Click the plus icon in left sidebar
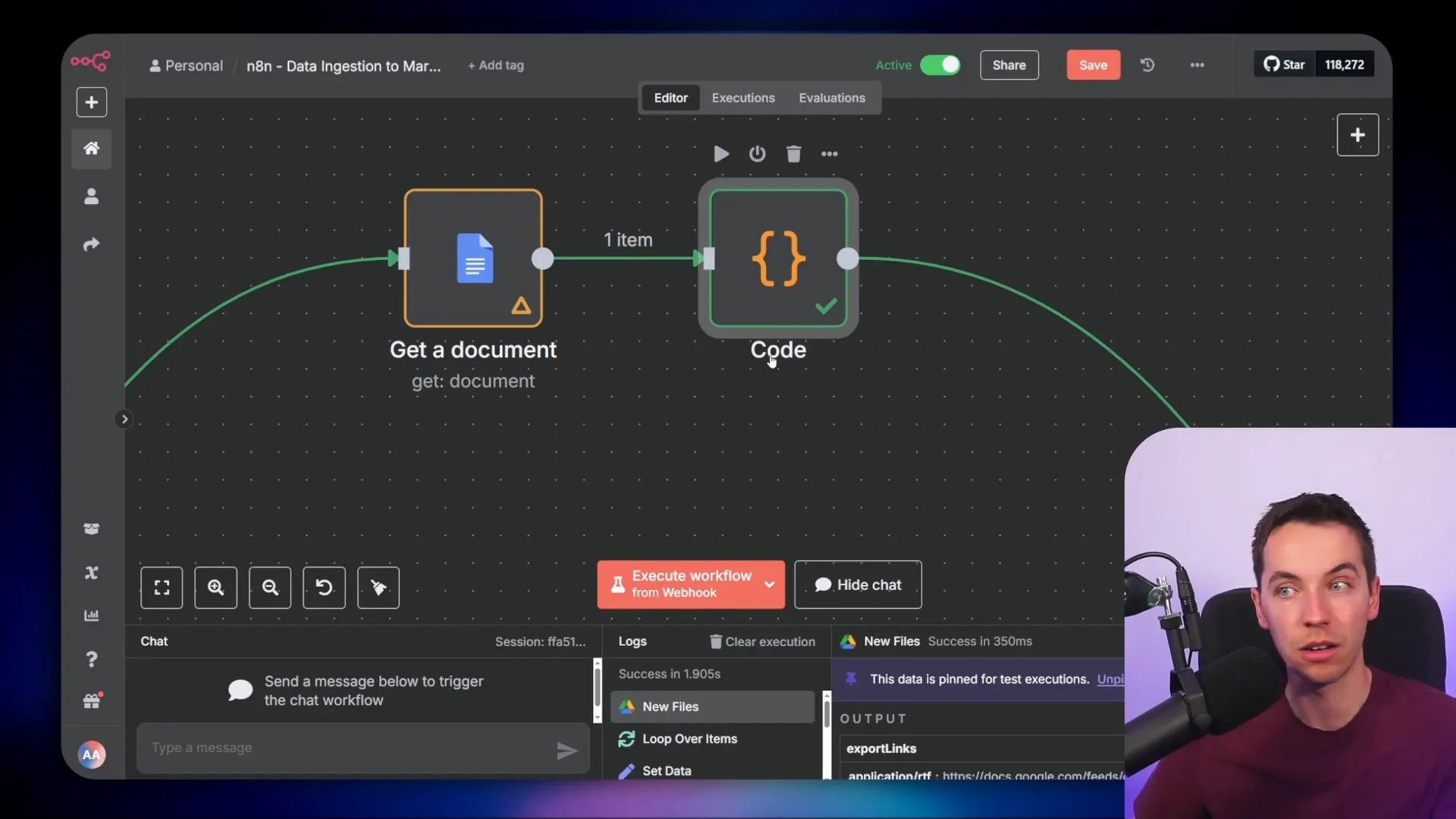Image resolution: width=1456 pixels, height=819 pixels. coord(91,102)
